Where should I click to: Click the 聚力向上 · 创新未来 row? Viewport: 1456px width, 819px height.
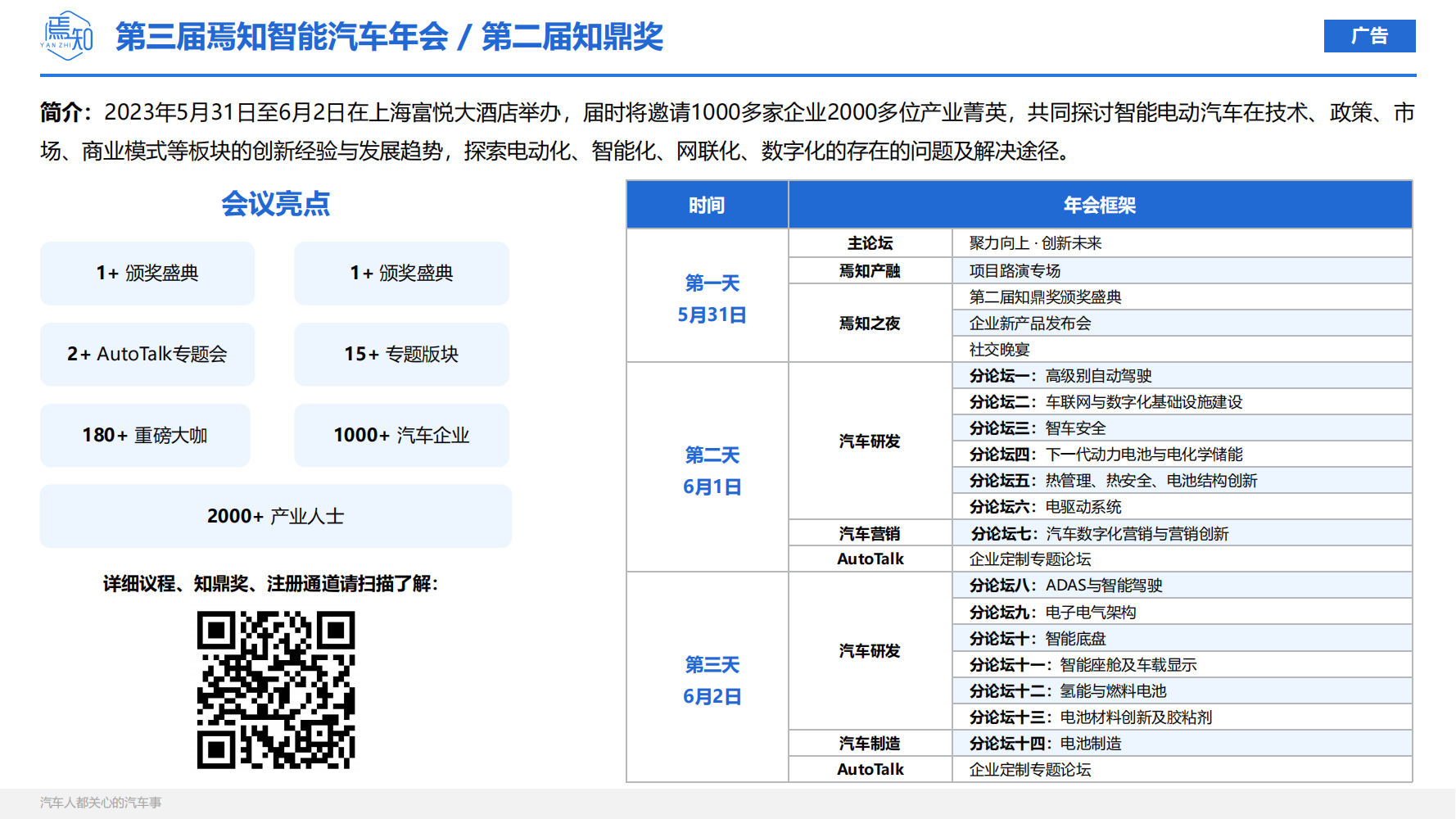[x=1182, y=243]
